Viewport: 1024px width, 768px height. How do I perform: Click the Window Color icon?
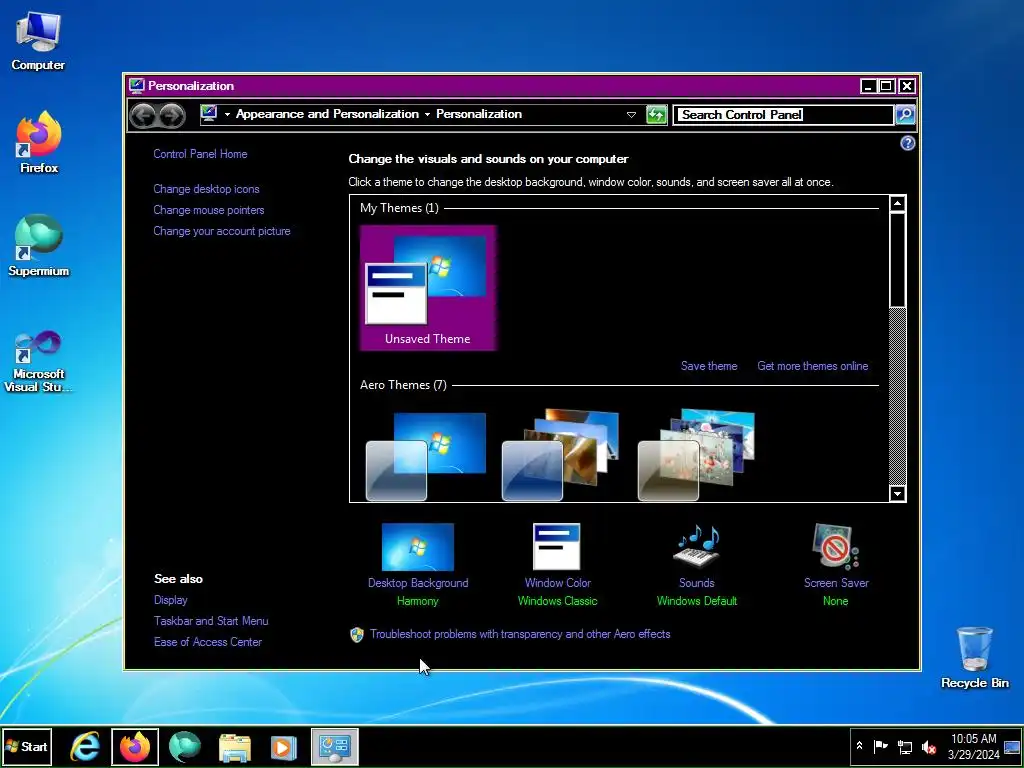click(556, 547)
